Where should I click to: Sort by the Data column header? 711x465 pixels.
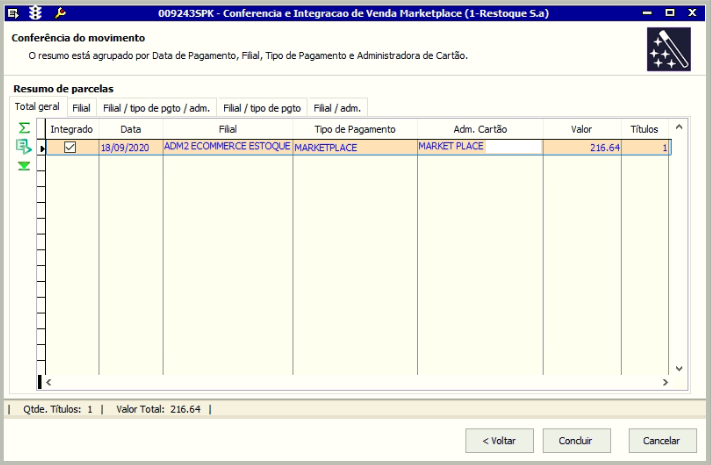click(x=131, y=129)
